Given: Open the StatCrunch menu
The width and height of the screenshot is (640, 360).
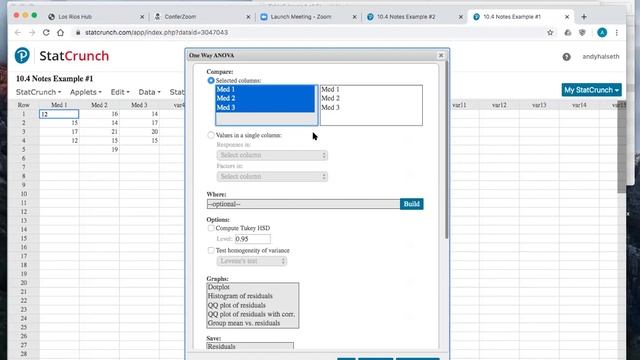Looking at the screenshot, I should tap(38, 92).
